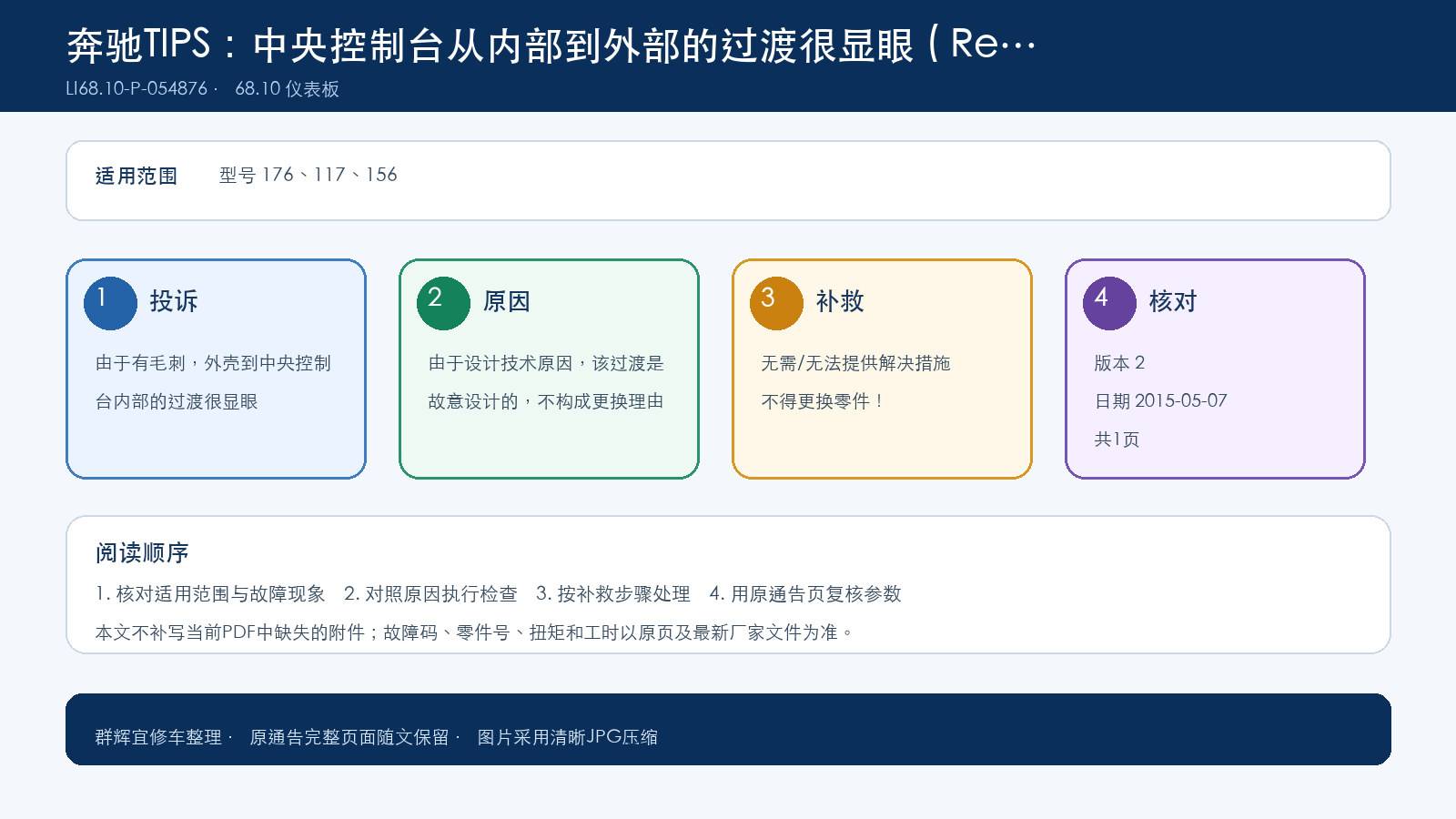Click step 2. 对照原因执行检查
This screenshot has height=819, width=1456.
tap(430, 594)
